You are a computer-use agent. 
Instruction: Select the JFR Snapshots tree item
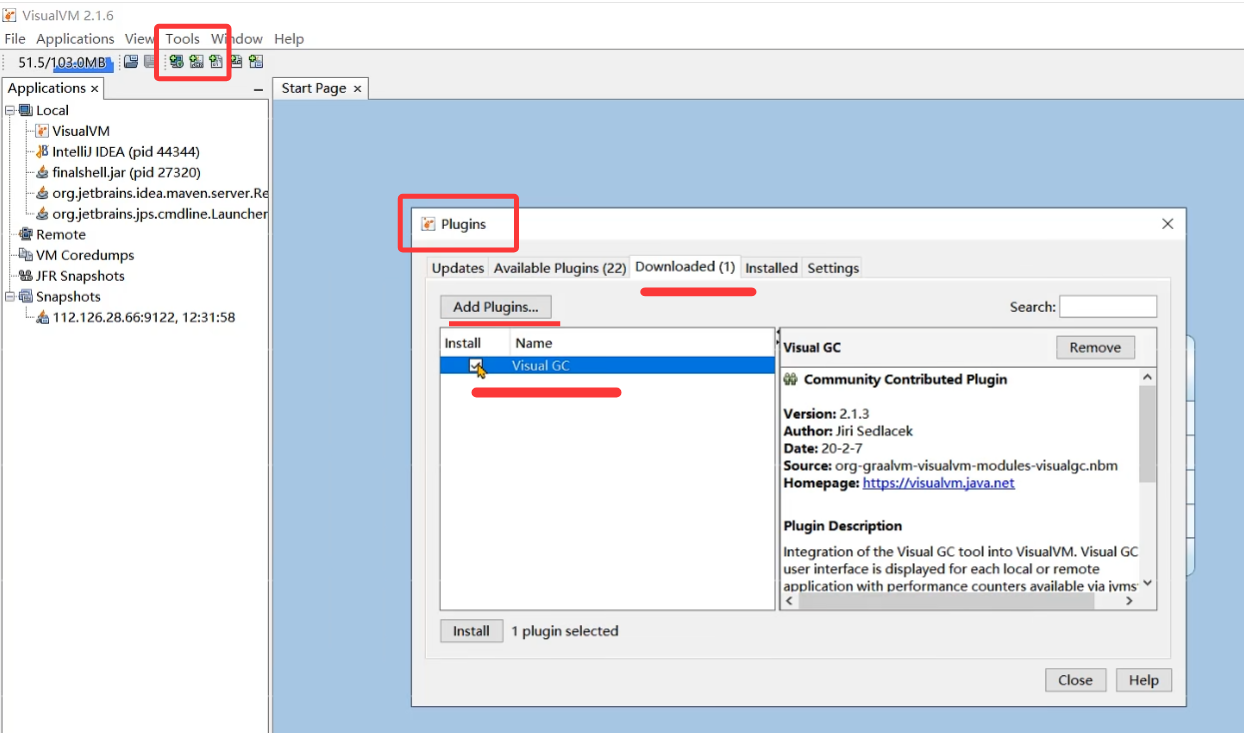(80, 276)
